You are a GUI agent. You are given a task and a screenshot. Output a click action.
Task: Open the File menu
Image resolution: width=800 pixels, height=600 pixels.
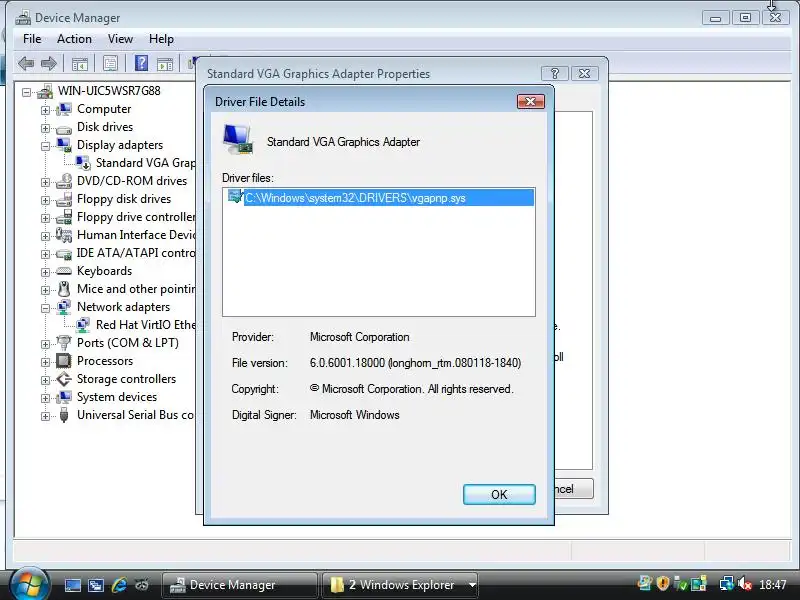[32, 39]
